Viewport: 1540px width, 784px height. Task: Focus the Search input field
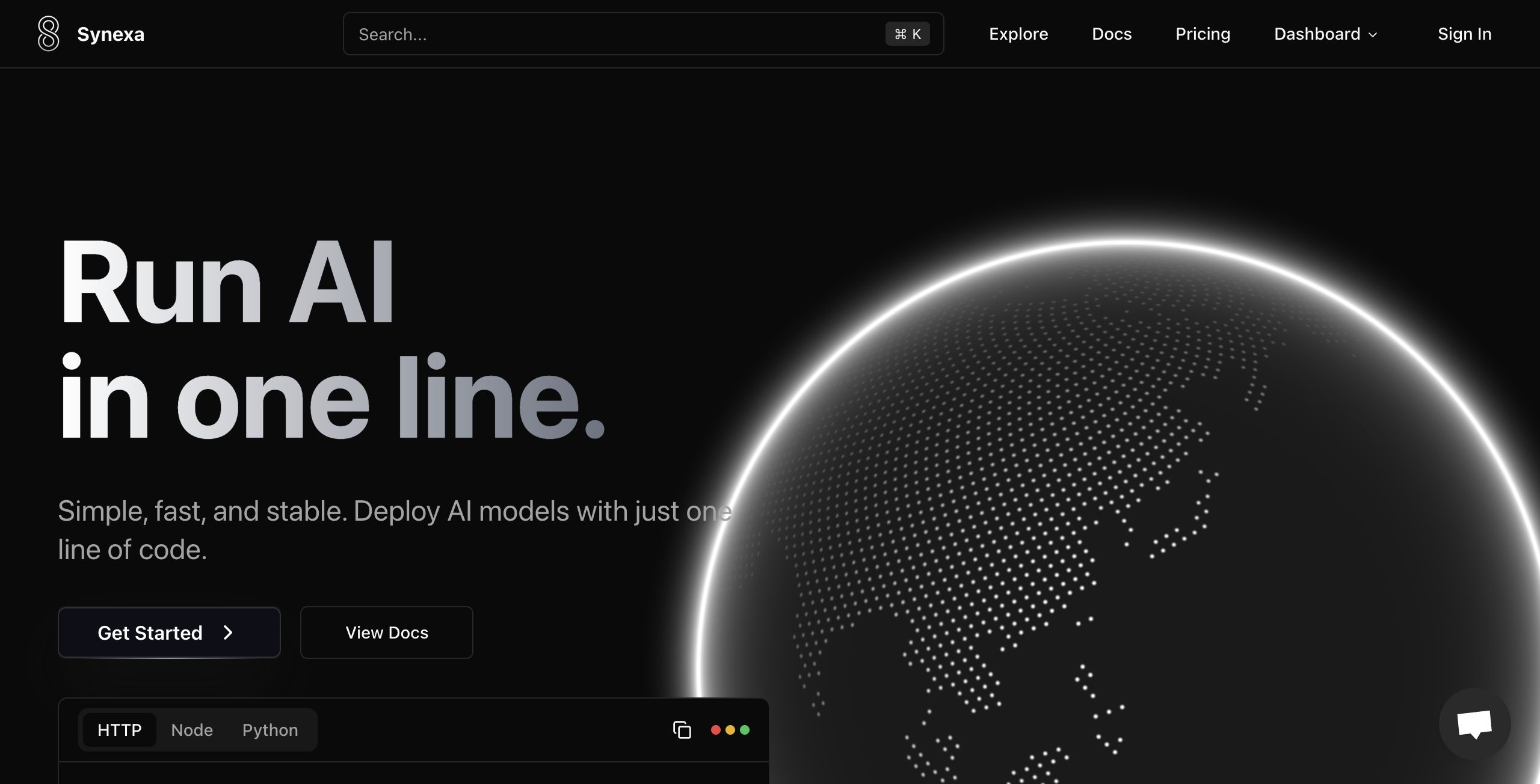(x=643, y=34)
